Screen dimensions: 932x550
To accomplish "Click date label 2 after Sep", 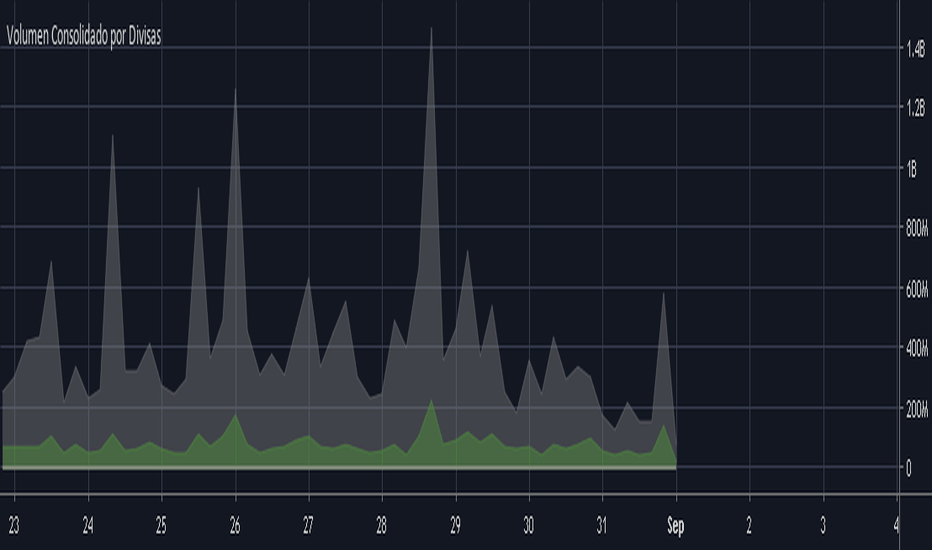I will (x=749, y=526).
